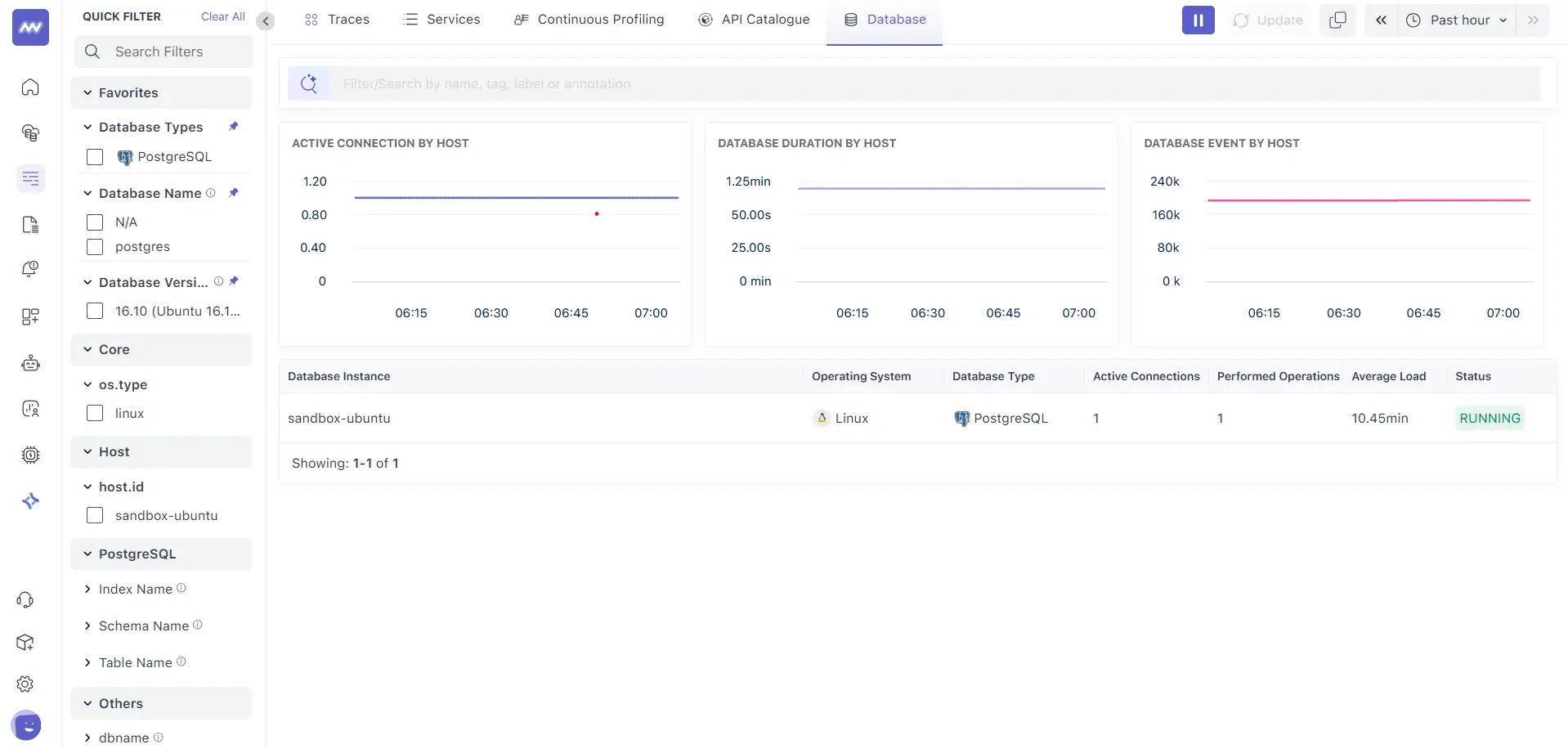The width and height of the screenshot is (1568, 749).
Task: Open the Home icon in the sidebar
Action: tap(30, 87)
